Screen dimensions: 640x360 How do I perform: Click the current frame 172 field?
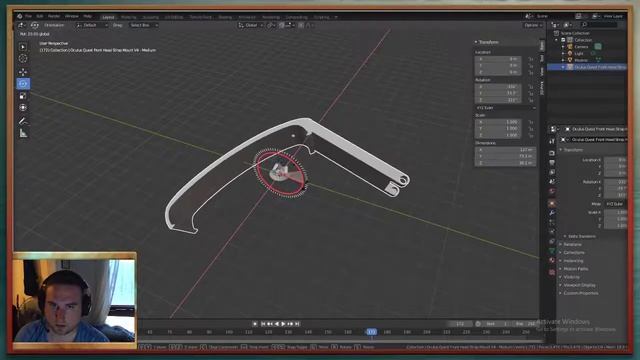(x=460, y=324)
